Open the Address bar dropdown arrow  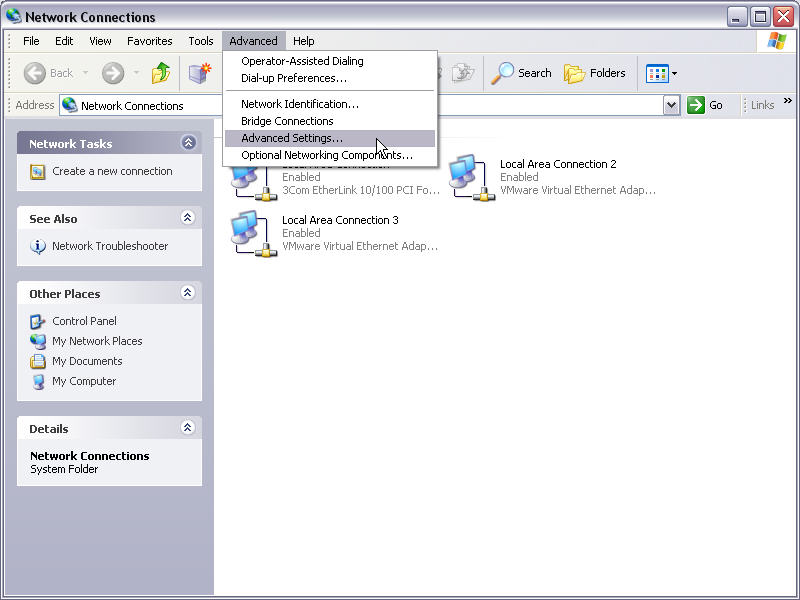671,106
